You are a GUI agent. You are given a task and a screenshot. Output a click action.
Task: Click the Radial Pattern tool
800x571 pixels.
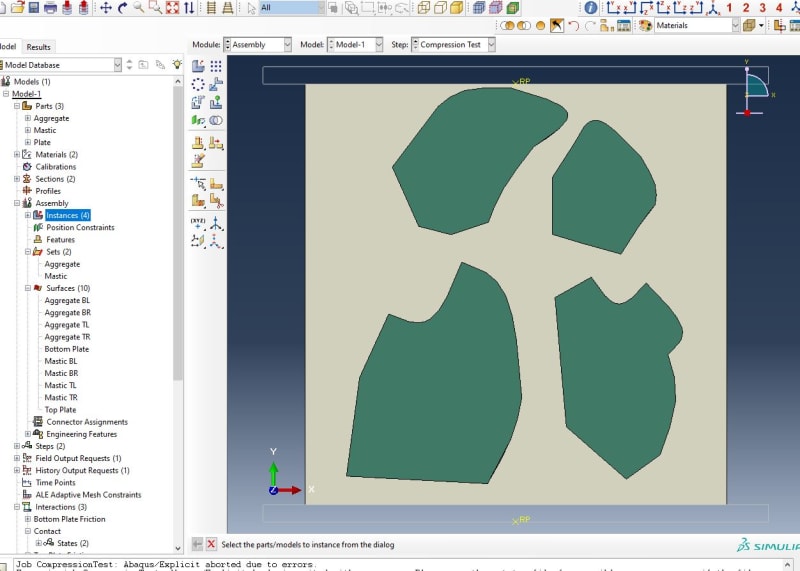coord(198,84)
